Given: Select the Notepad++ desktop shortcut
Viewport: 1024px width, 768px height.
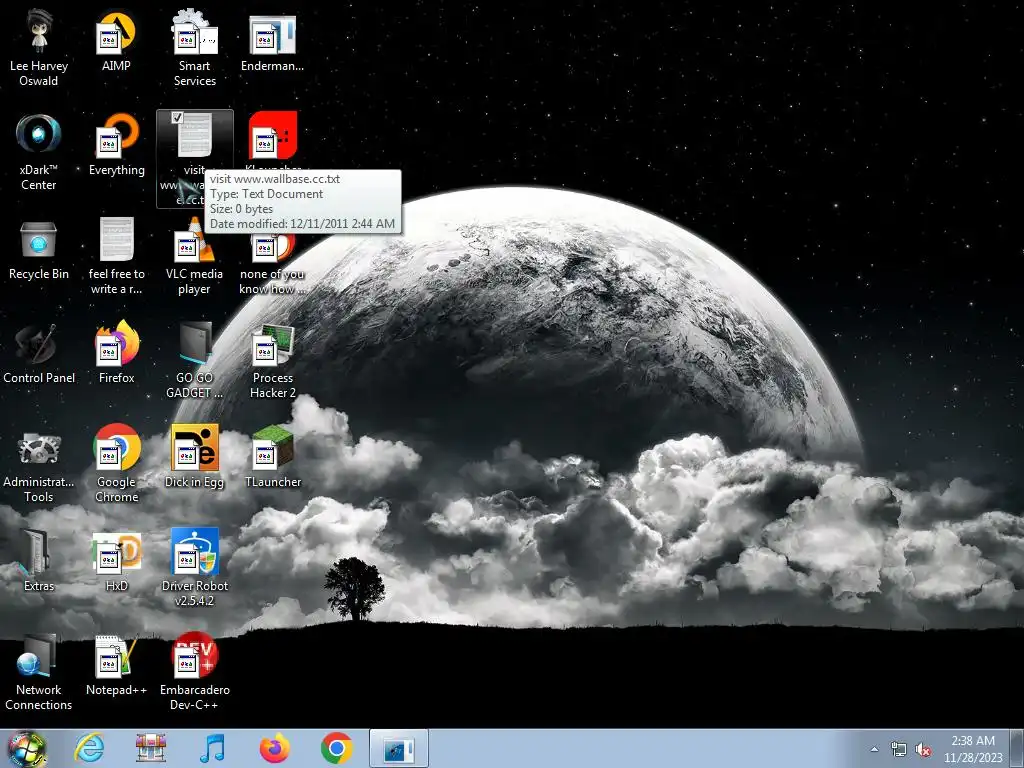Looking at the screenshot, I should coord(116,665).
